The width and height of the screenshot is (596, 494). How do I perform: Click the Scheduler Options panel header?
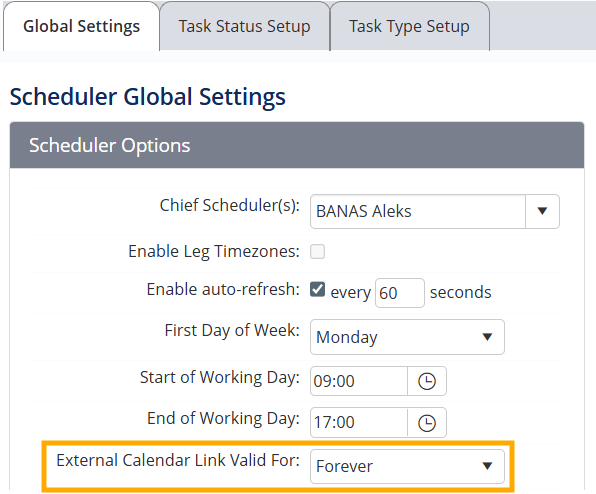pyautogui.click(x=297, y=145)
